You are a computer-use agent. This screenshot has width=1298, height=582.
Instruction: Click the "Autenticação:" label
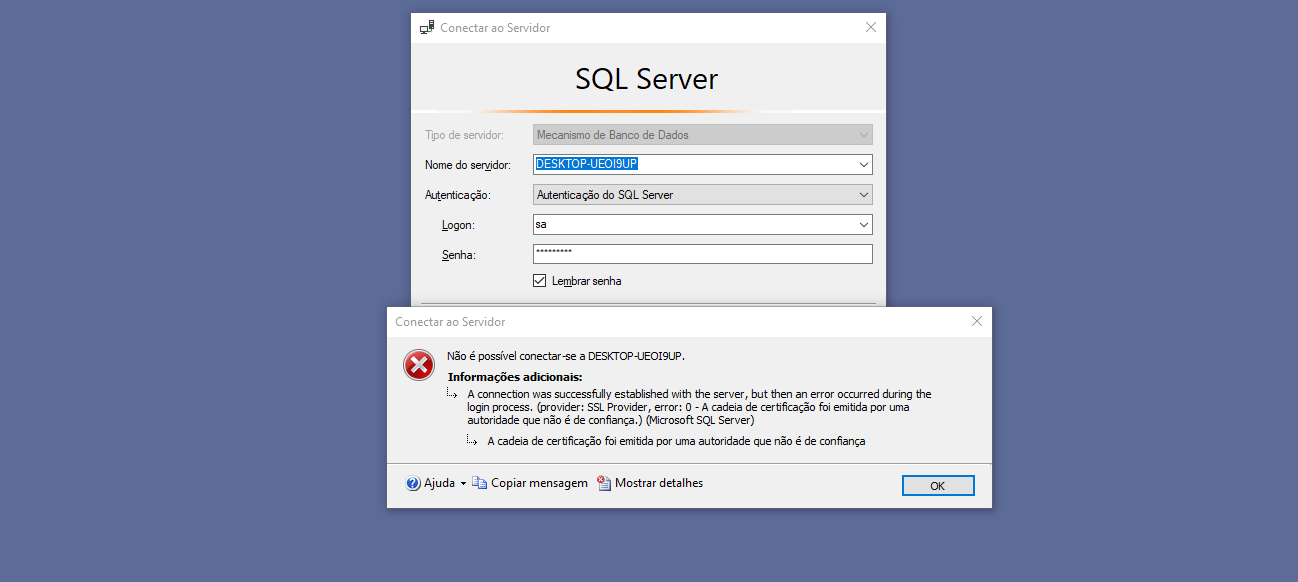point(458,195)
